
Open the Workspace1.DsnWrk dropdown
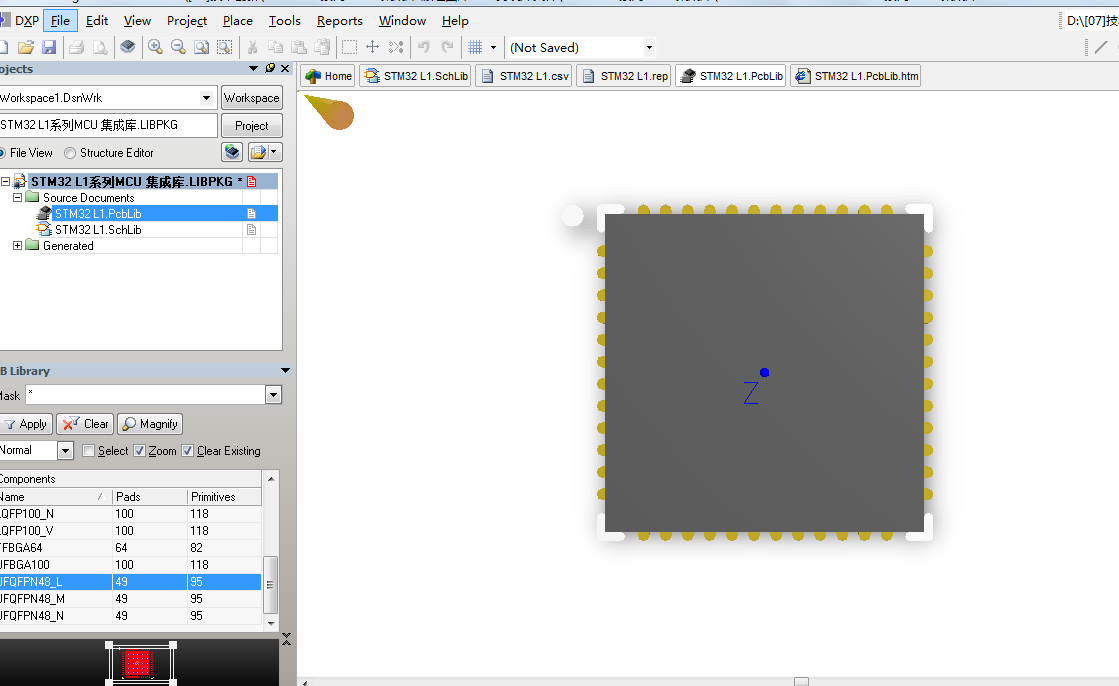[206, 98]
